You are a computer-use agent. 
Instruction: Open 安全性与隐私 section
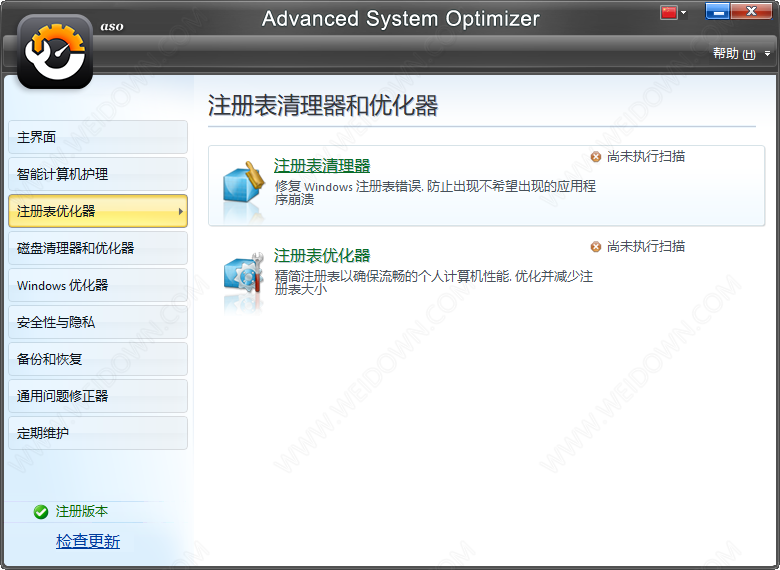(97, 322)
